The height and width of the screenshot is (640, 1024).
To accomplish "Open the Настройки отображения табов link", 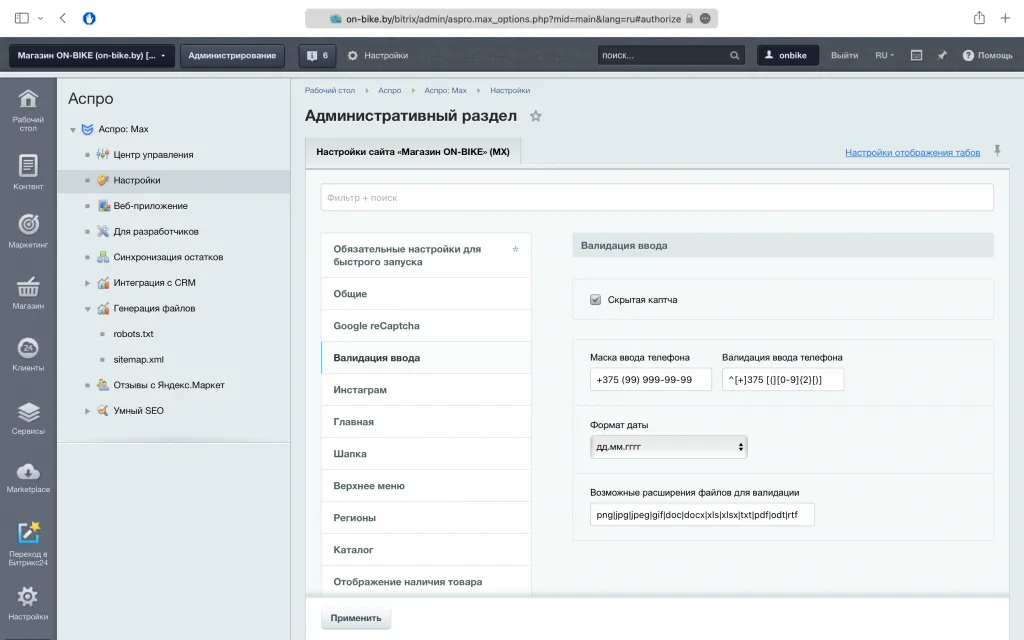I will pos(912,153).
